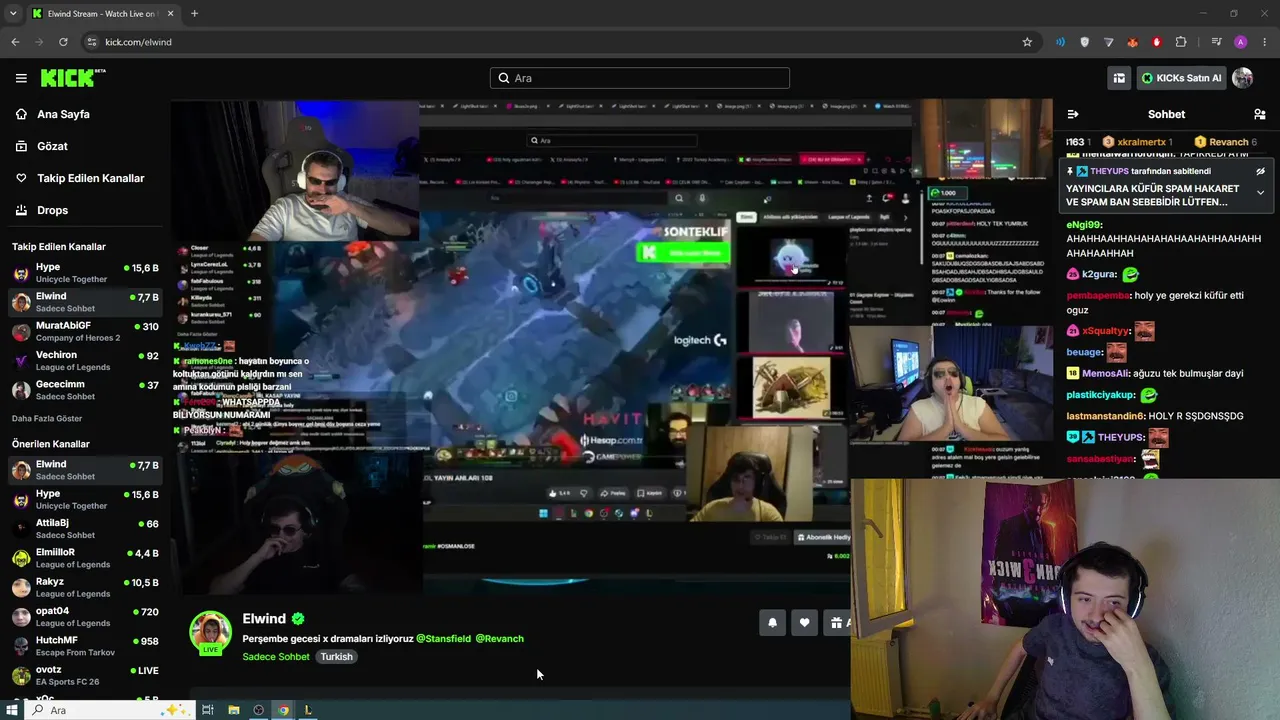Toggle the follow heart button
The width and height of the screenshot is (1280, 720).
pos(804,623)
